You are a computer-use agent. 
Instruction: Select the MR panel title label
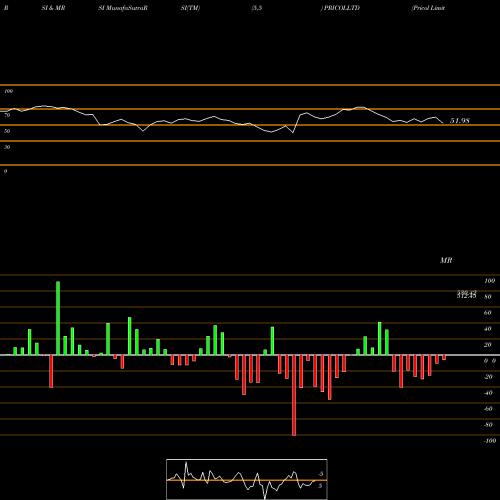pyautogui.click(x=446, y=260)
